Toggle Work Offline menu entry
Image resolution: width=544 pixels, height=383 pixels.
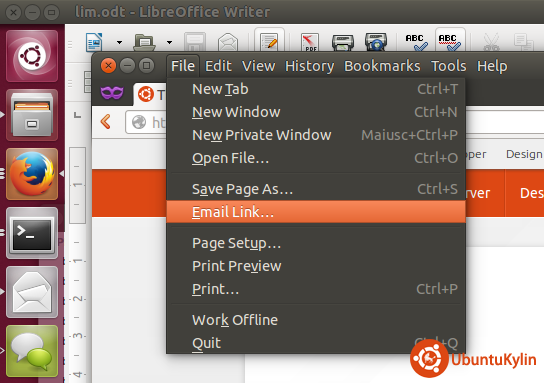316,320
